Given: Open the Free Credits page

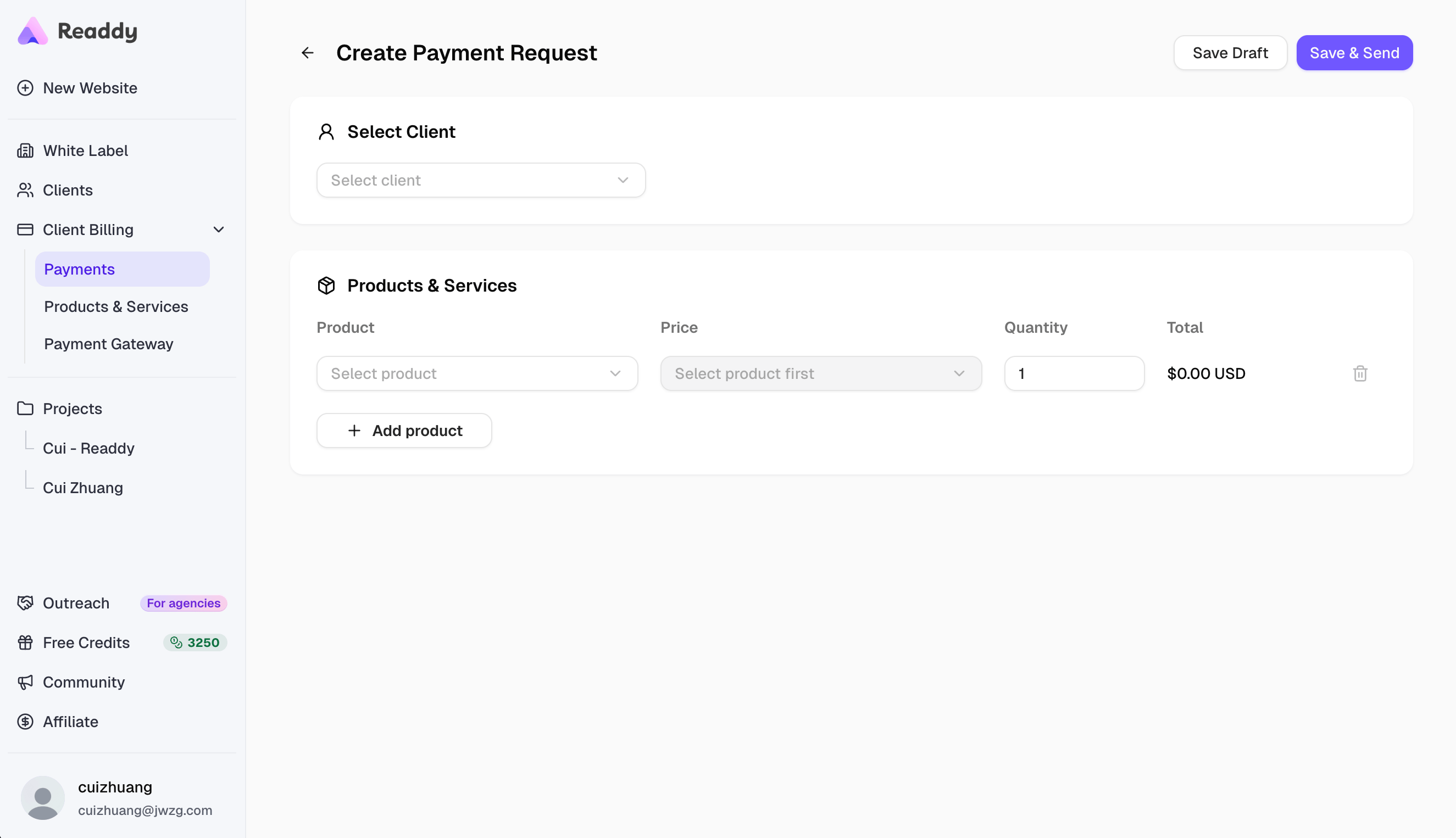Looking at the screenshot, I should click(86, 643).
